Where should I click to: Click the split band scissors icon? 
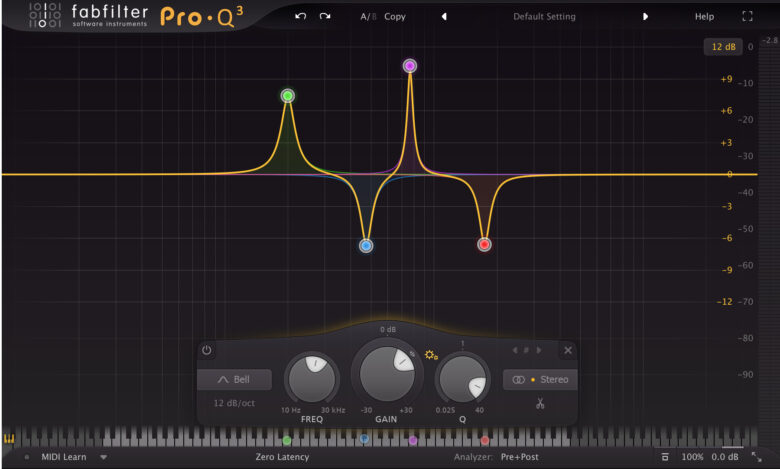pyautogui.click(x=540, y=403)
